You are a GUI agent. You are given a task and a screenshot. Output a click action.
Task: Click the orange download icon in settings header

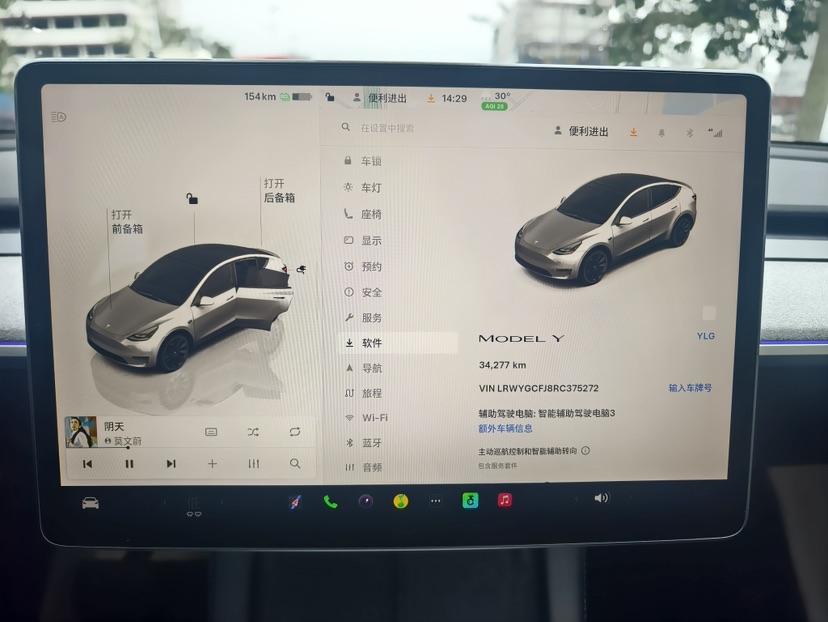(633, 132)
